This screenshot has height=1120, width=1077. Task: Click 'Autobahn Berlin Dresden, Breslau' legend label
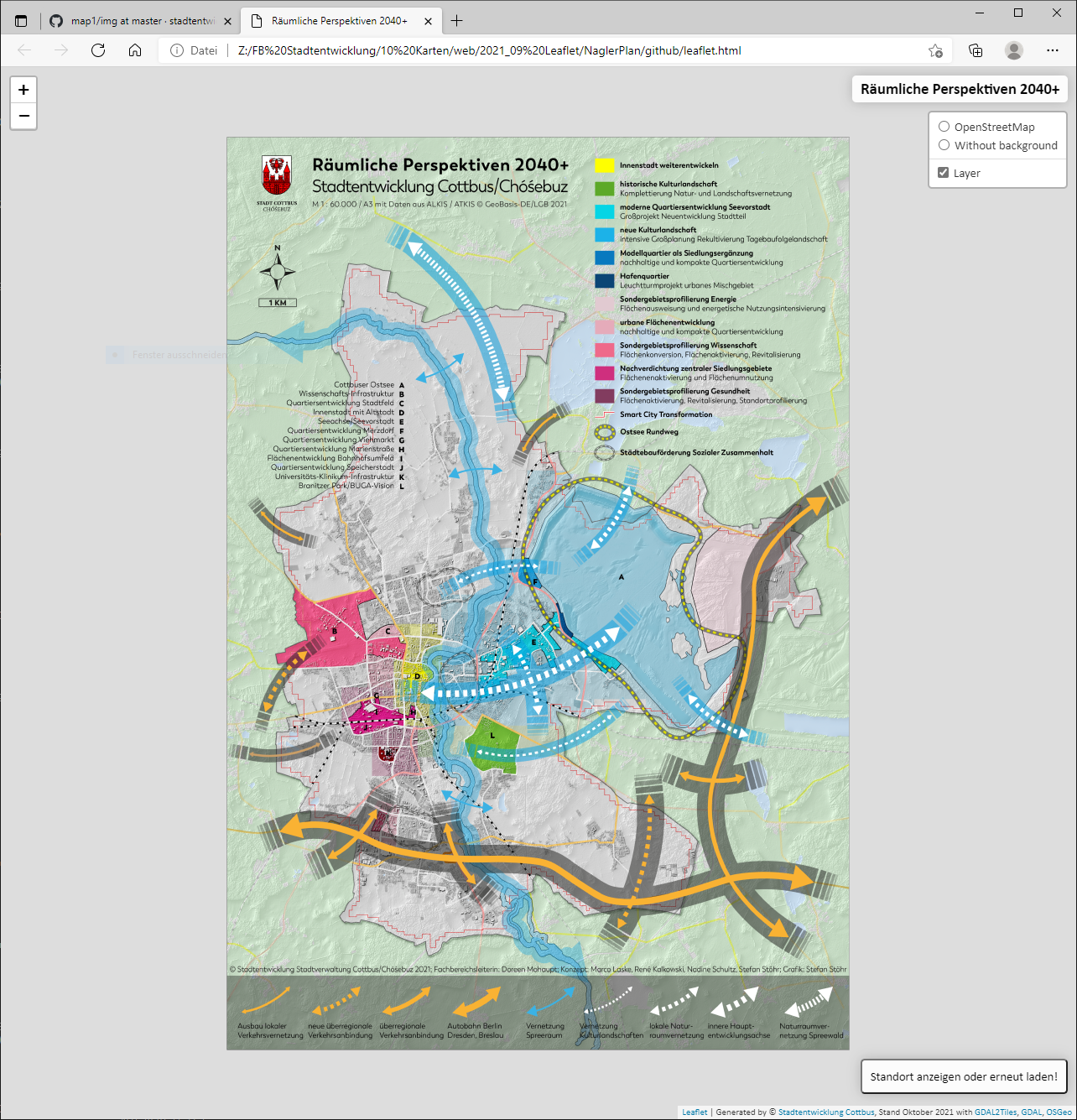pos(476,1030)
